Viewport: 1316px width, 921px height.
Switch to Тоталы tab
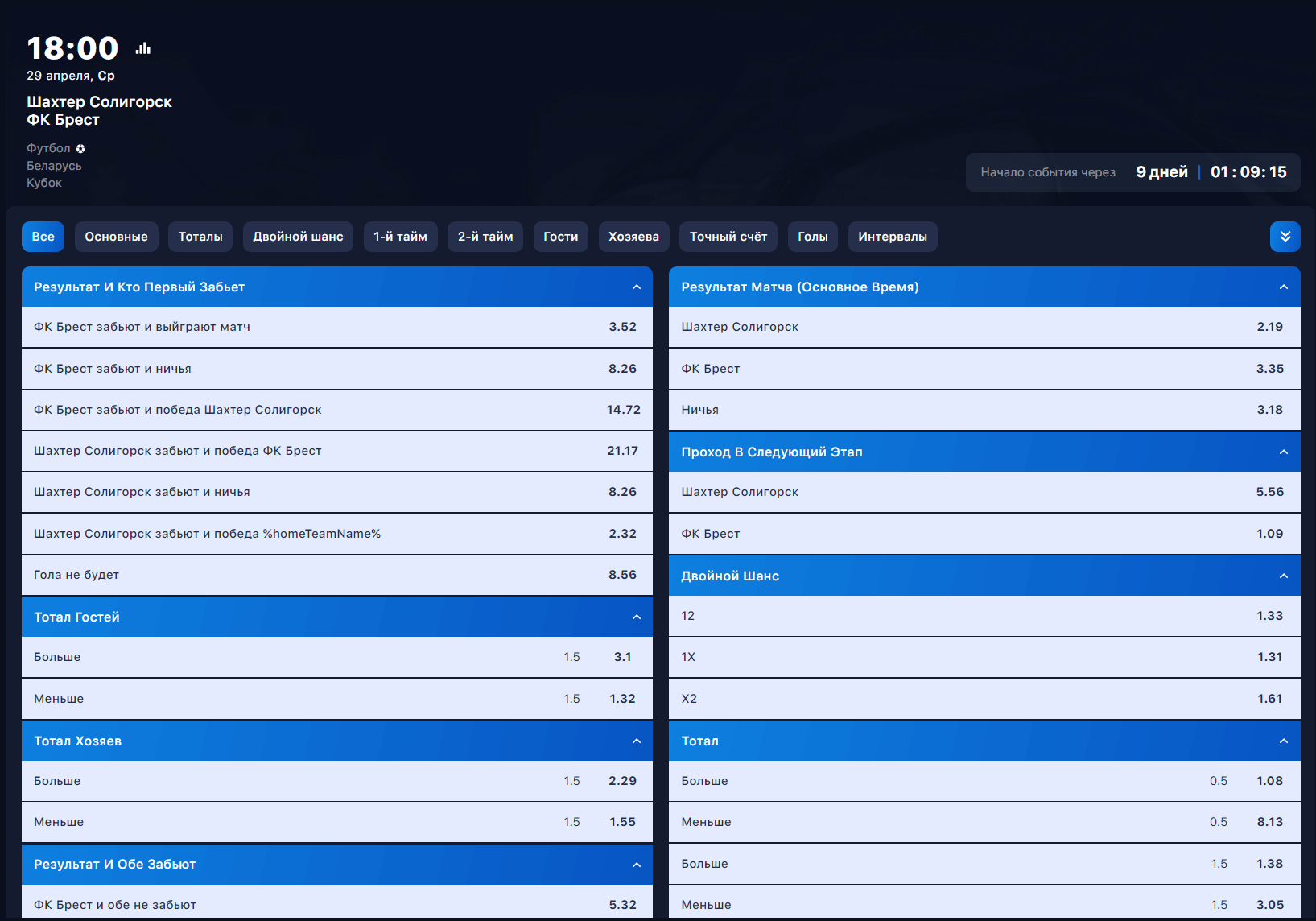tap(200, 237)
